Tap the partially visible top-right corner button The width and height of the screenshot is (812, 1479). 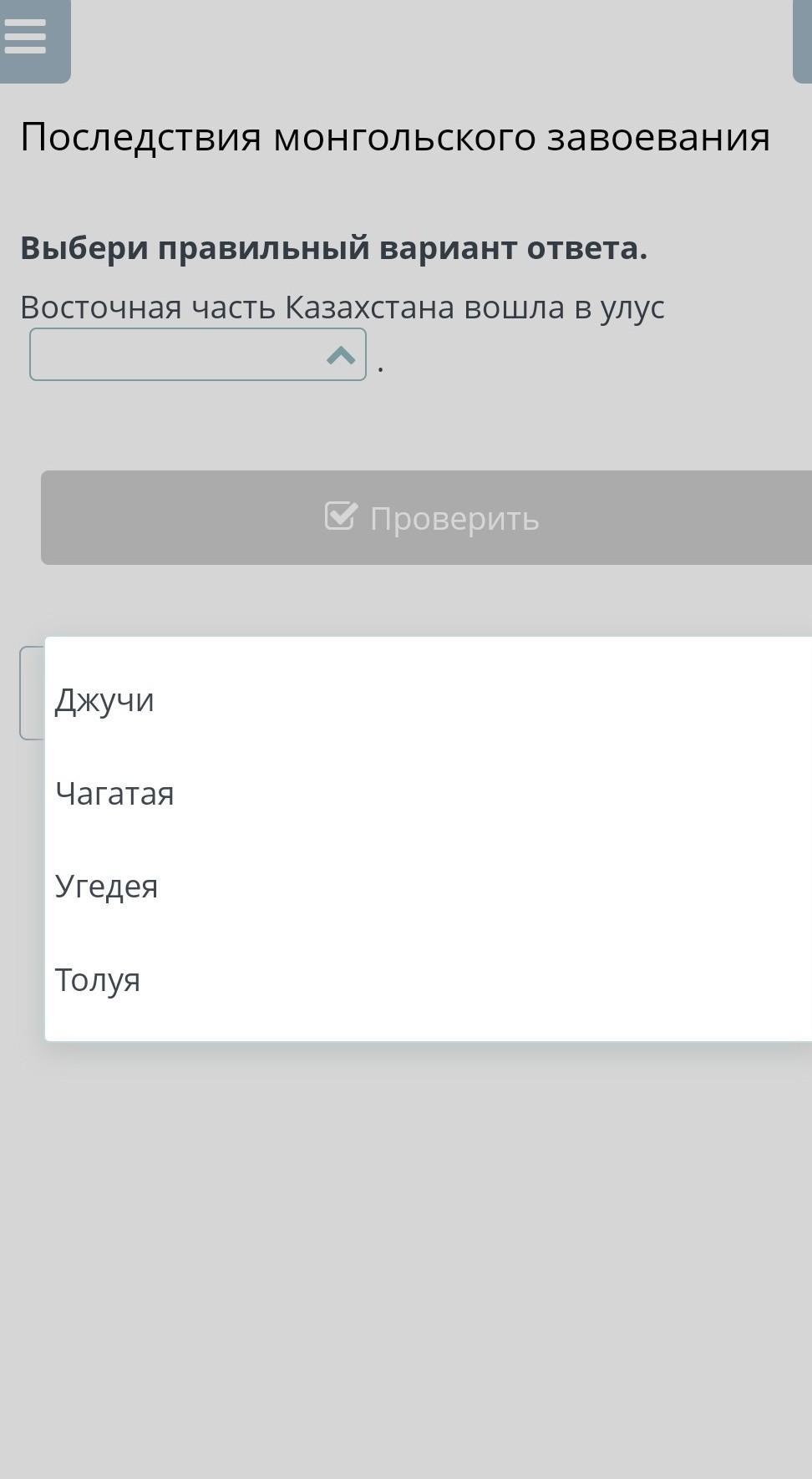[x=803, y=40]
